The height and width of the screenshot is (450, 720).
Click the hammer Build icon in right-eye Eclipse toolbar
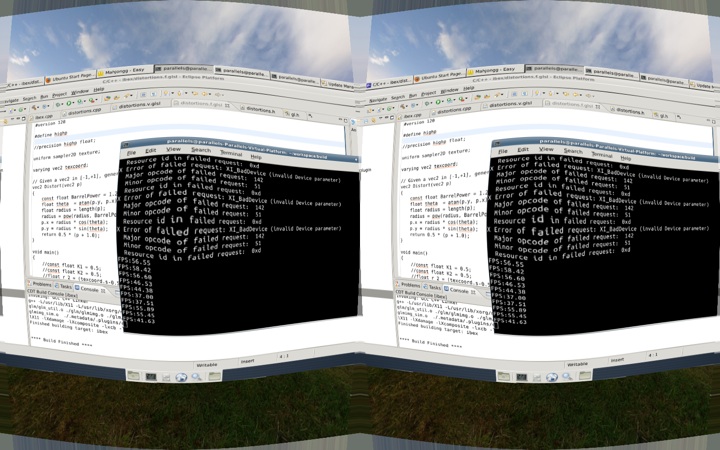pos(402,106)
